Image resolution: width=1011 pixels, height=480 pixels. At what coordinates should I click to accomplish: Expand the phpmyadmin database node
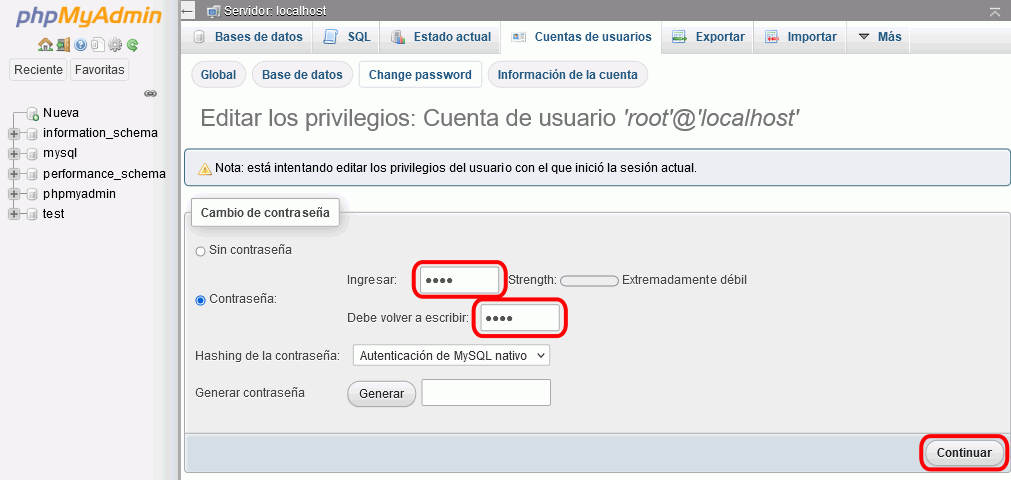pos(14,194)
